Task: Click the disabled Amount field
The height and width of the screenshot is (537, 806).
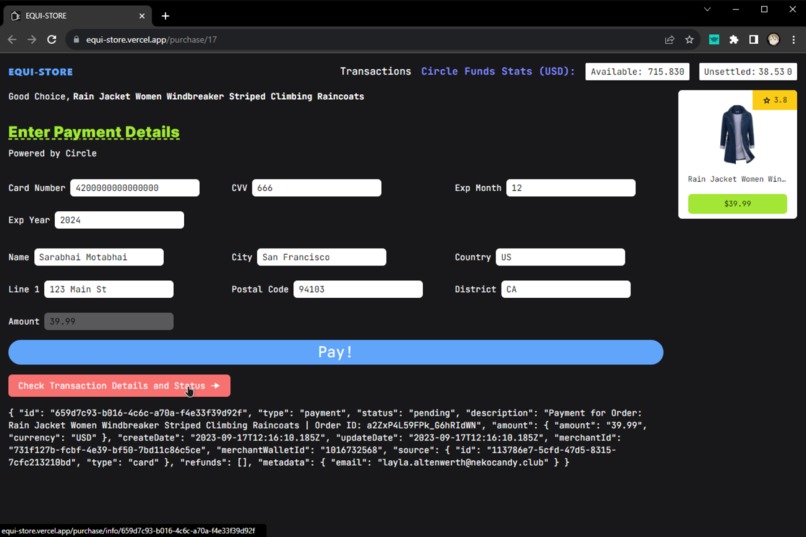Action: pos(109,322)
